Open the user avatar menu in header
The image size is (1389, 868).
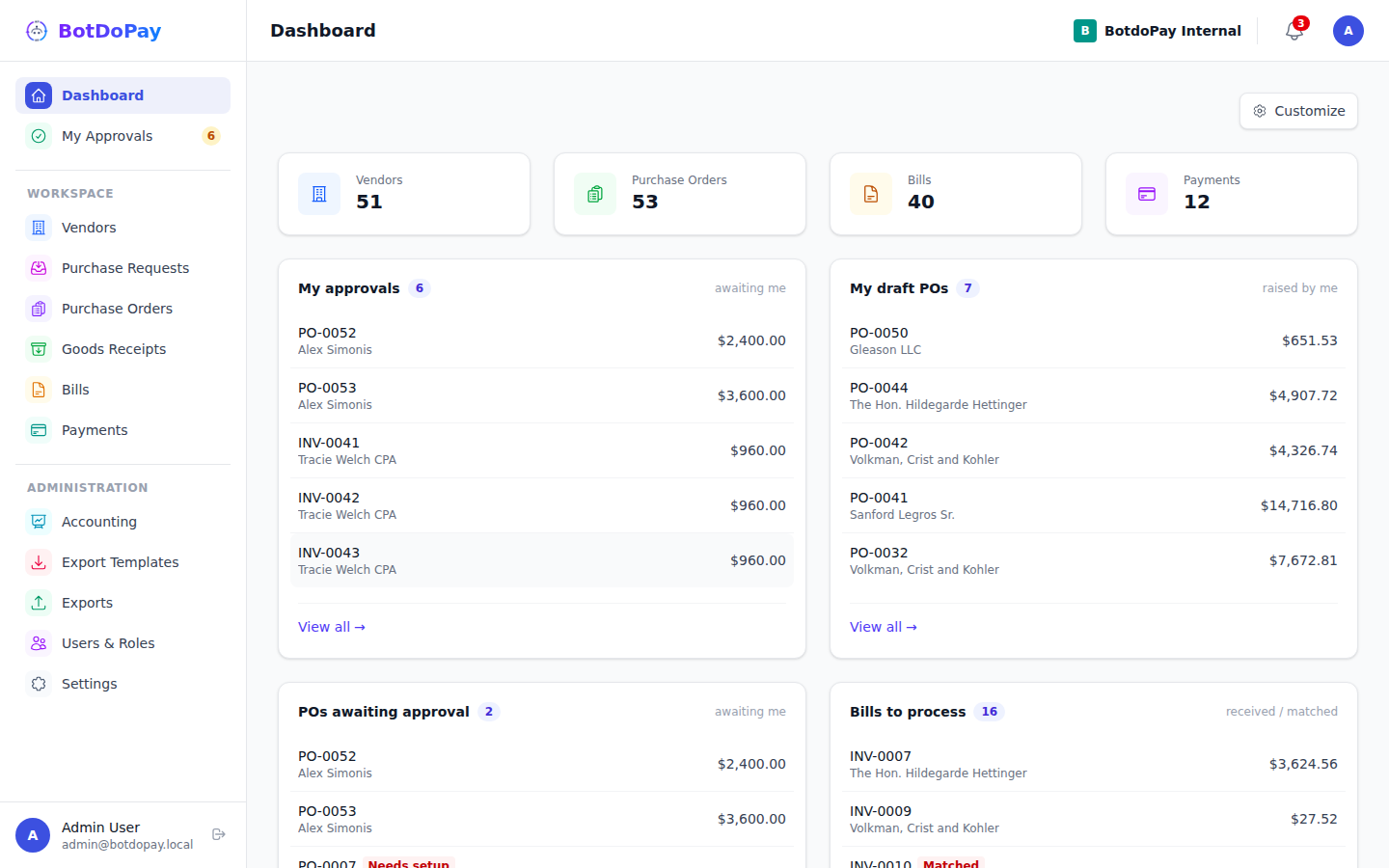1348,31
